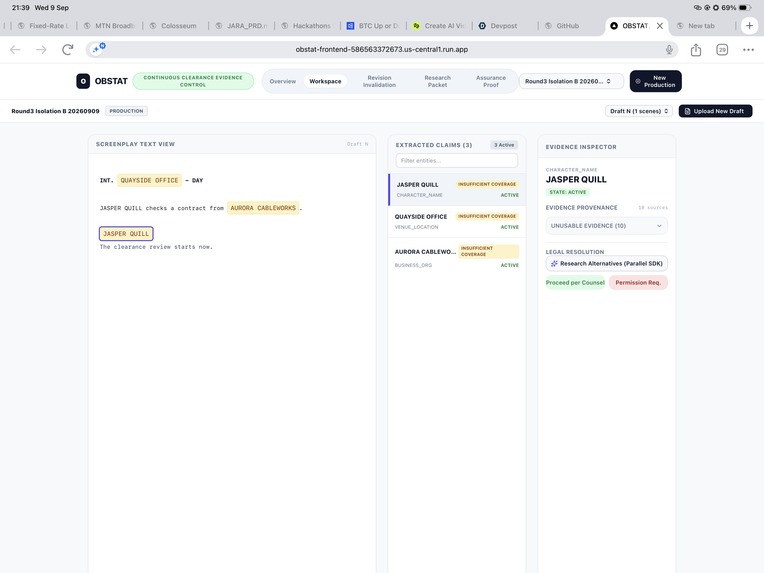Select JASPER QUILL highlighted character cue
The width and height of the screenshot is (764, 573).
tap(126, 234)
